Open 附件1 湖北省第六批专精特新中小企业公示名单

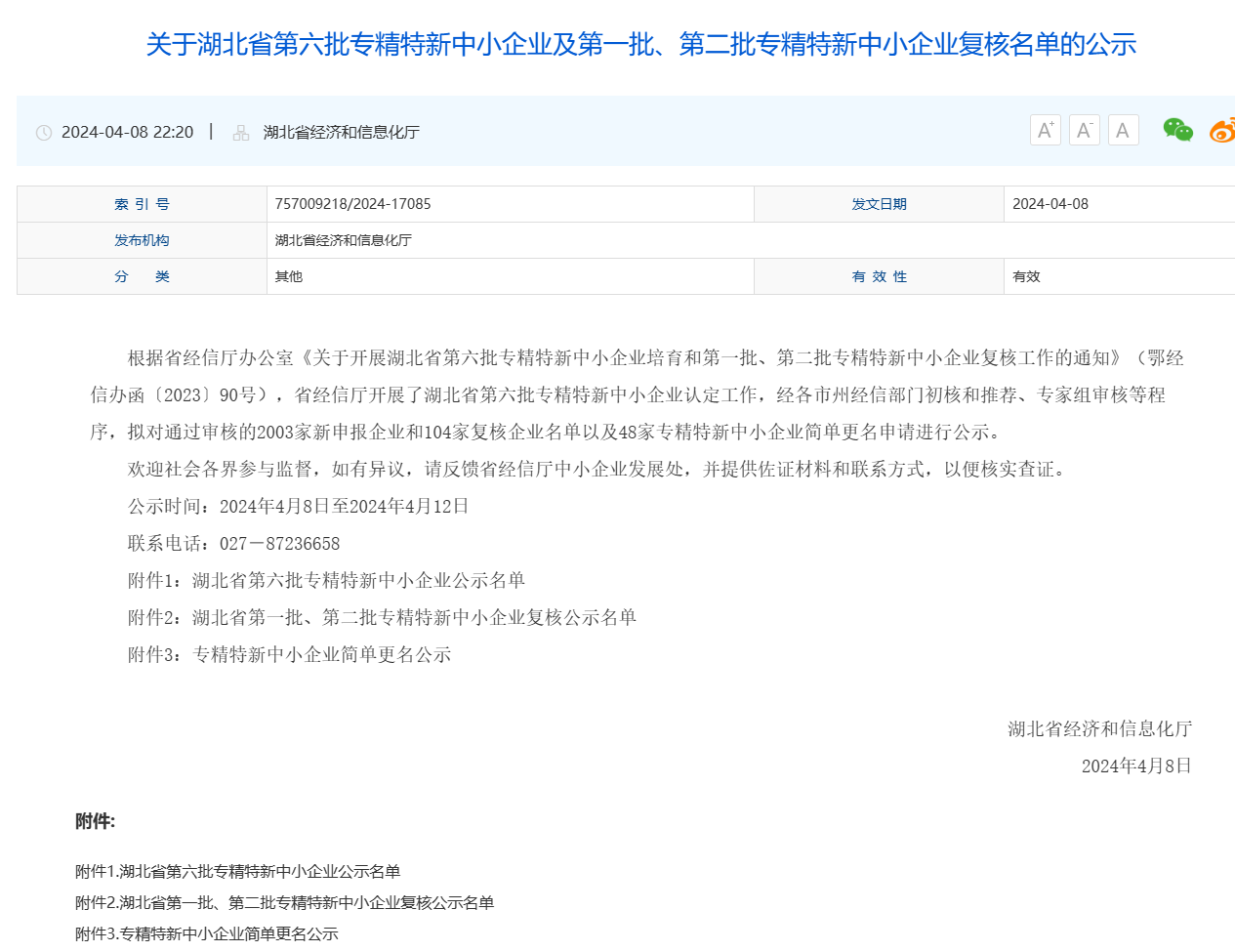pos(237,870)
